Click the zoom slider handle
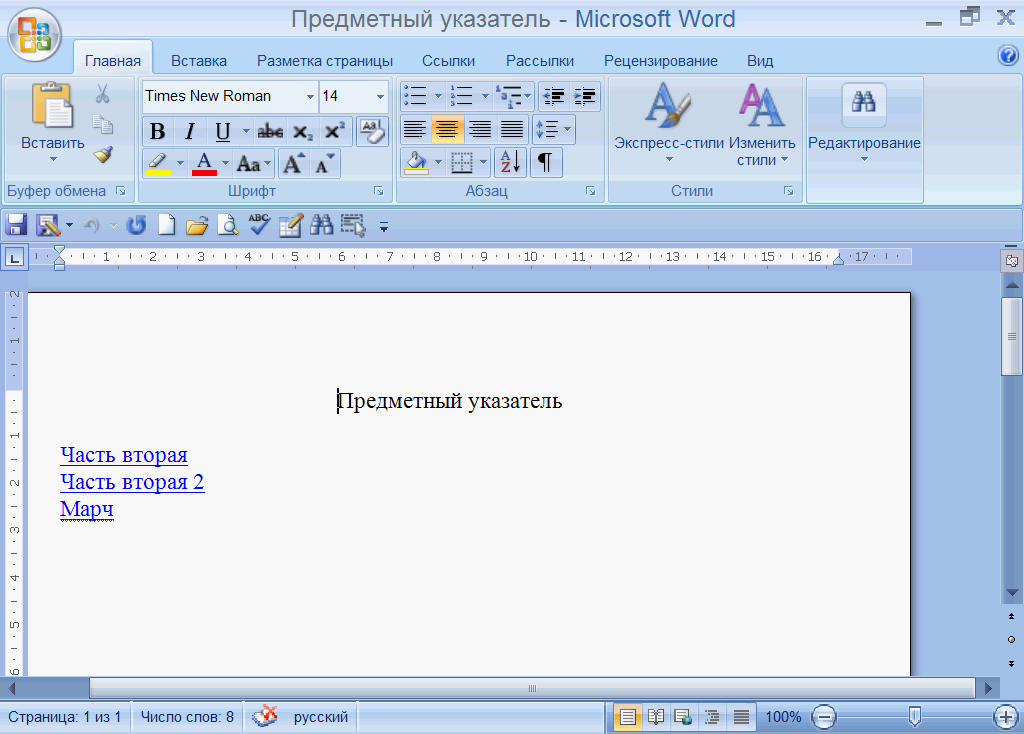1024x734 pixels. pyautogui.click(x=914, y=716)
